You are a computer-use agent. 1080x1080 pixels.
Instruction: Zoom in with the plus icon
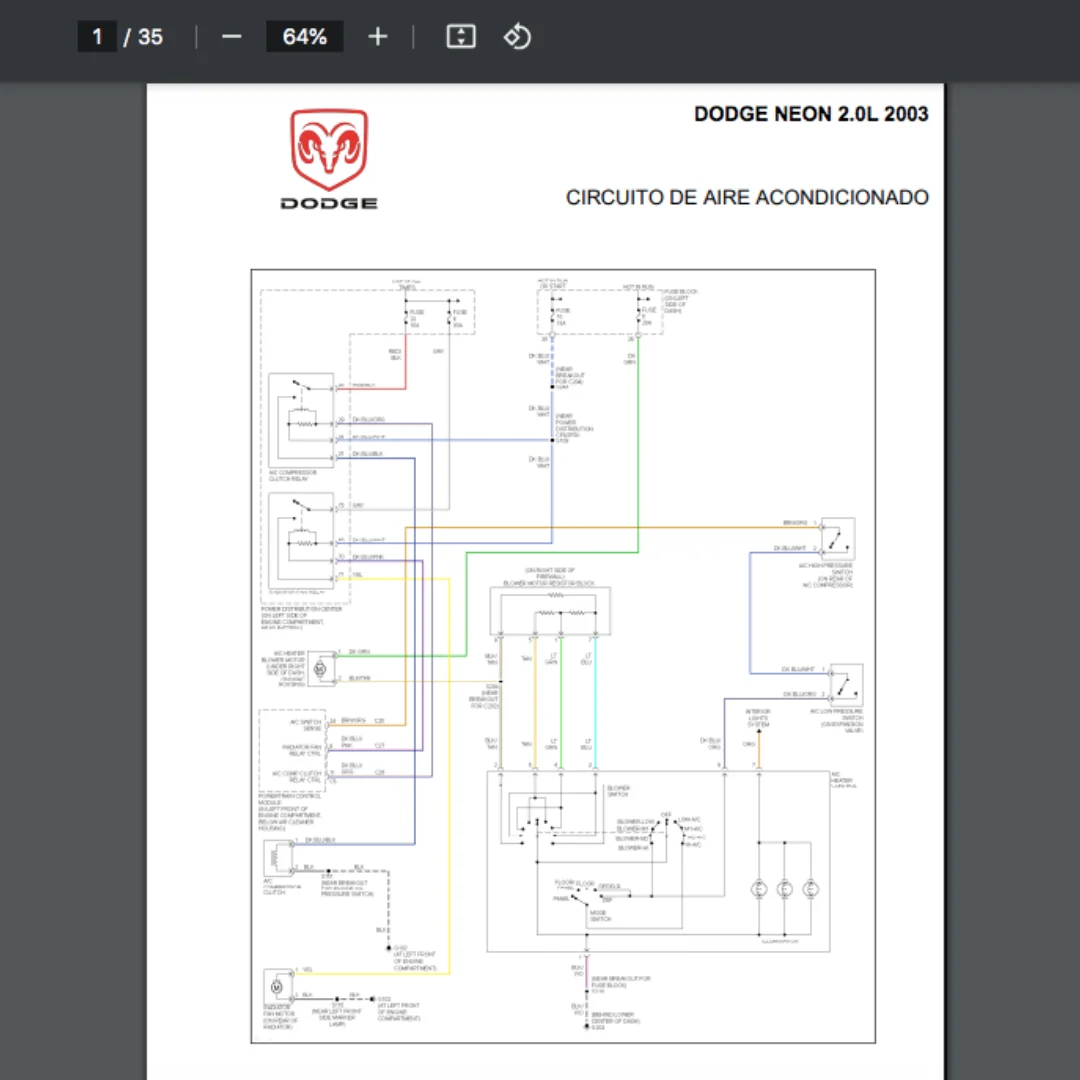point(377,37)
